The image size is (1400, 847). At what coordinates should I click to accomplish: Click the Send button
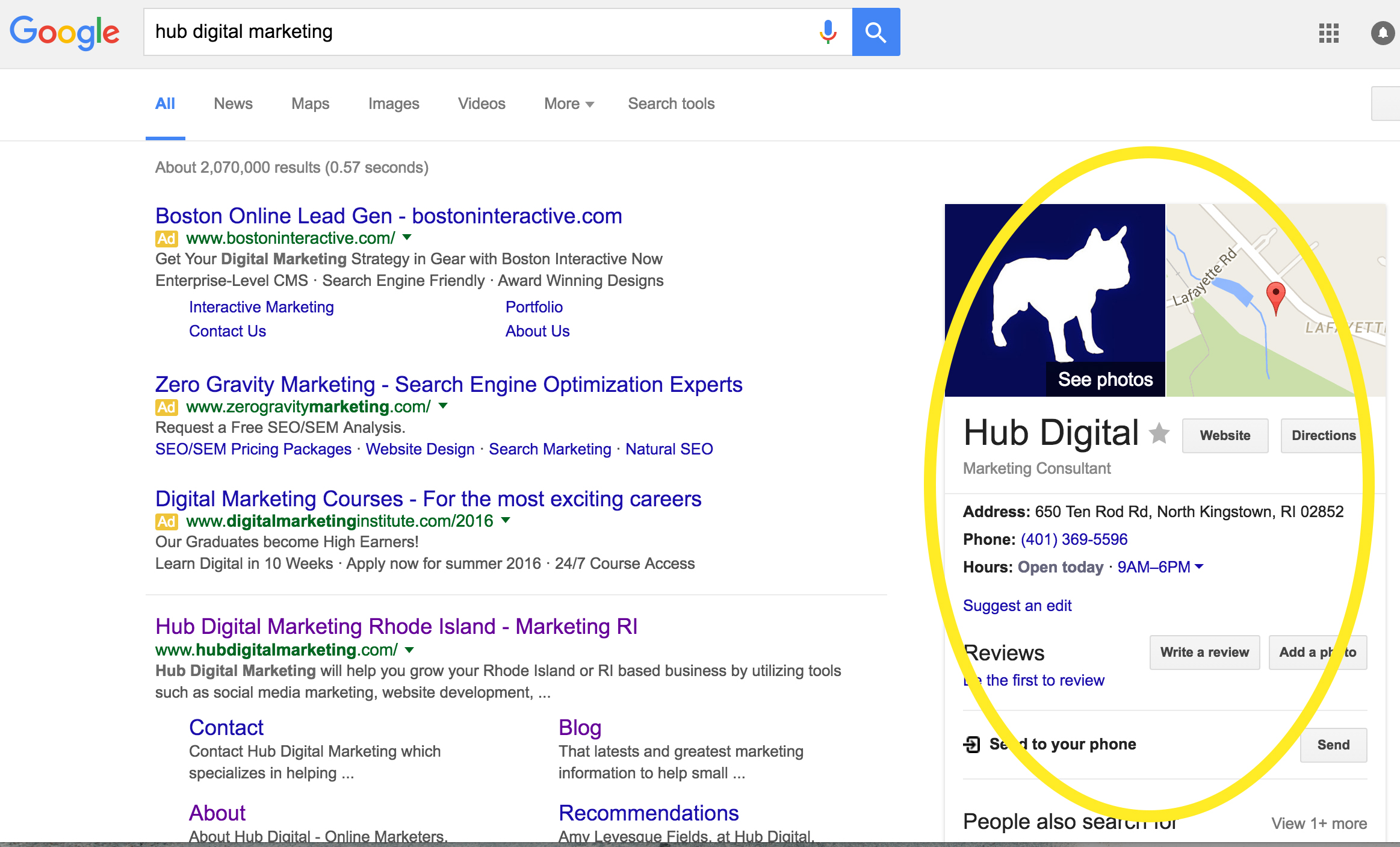click(1333, 745)
